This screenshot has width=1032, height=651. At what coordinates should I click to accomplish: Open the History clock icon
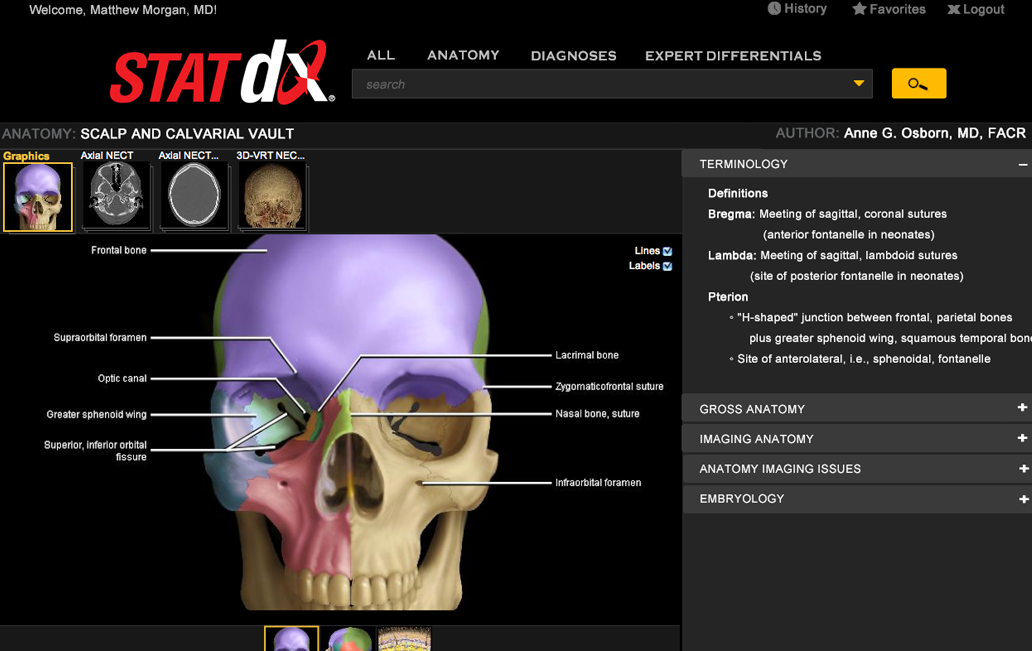pyautogui.click(x=774, y=9)
